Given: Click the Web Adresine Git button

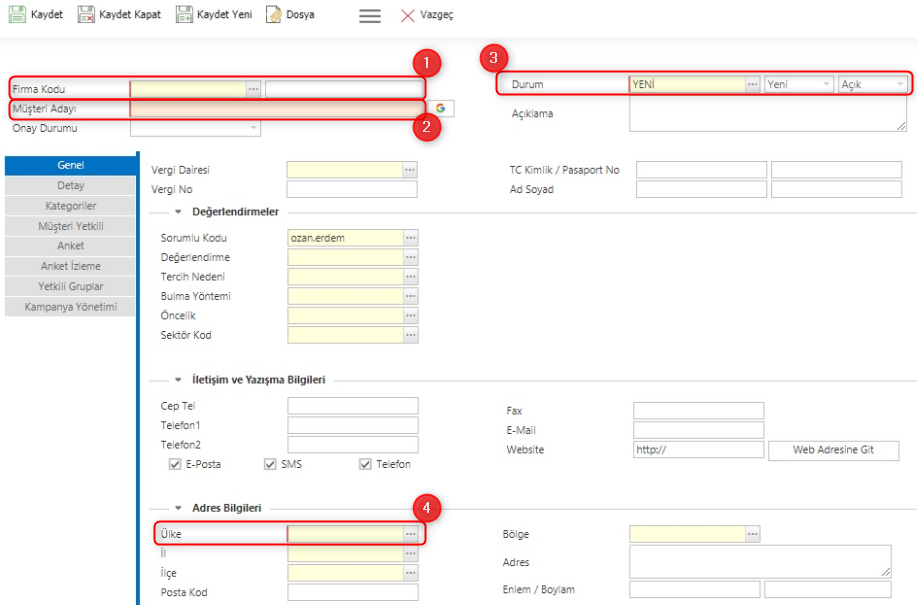Looking at the screenshot, I should pyautogui.click(x=833, y=450).
